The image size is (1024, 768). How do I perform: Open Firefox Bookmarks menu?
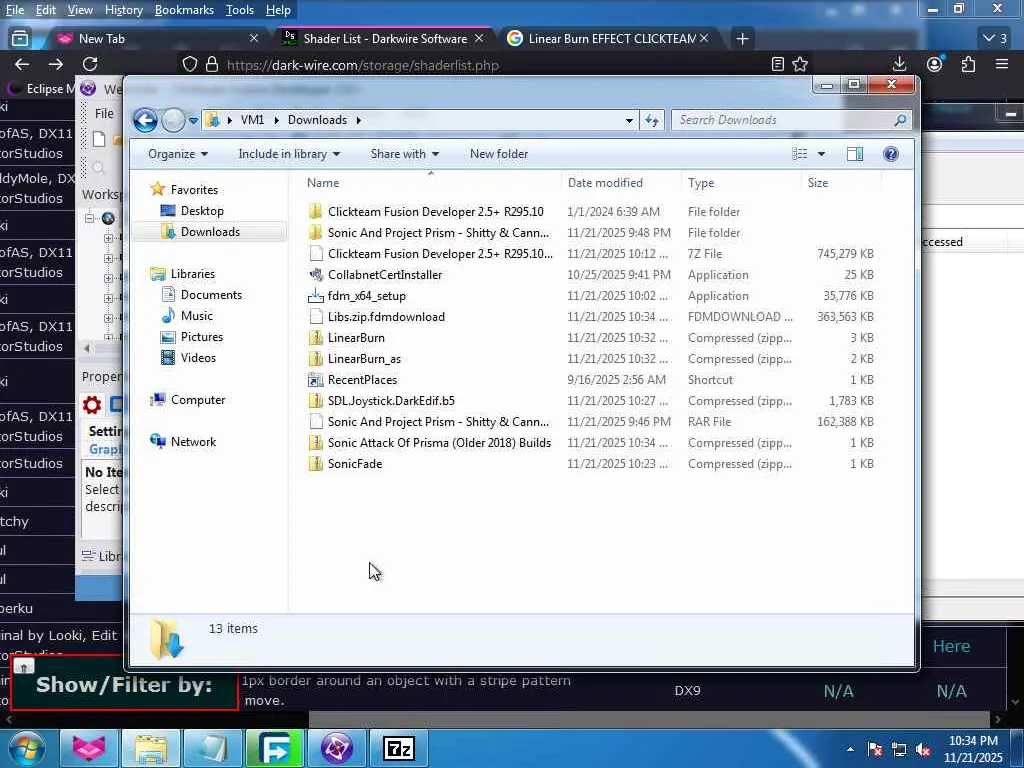coord(184,10)
